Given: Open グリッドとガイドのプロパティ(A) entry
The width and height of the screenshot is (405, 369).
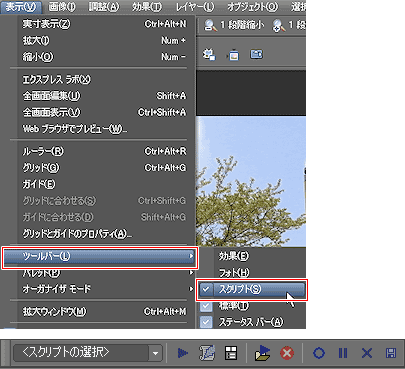Looking at the screenshot, I should click(x=100, y=233).
